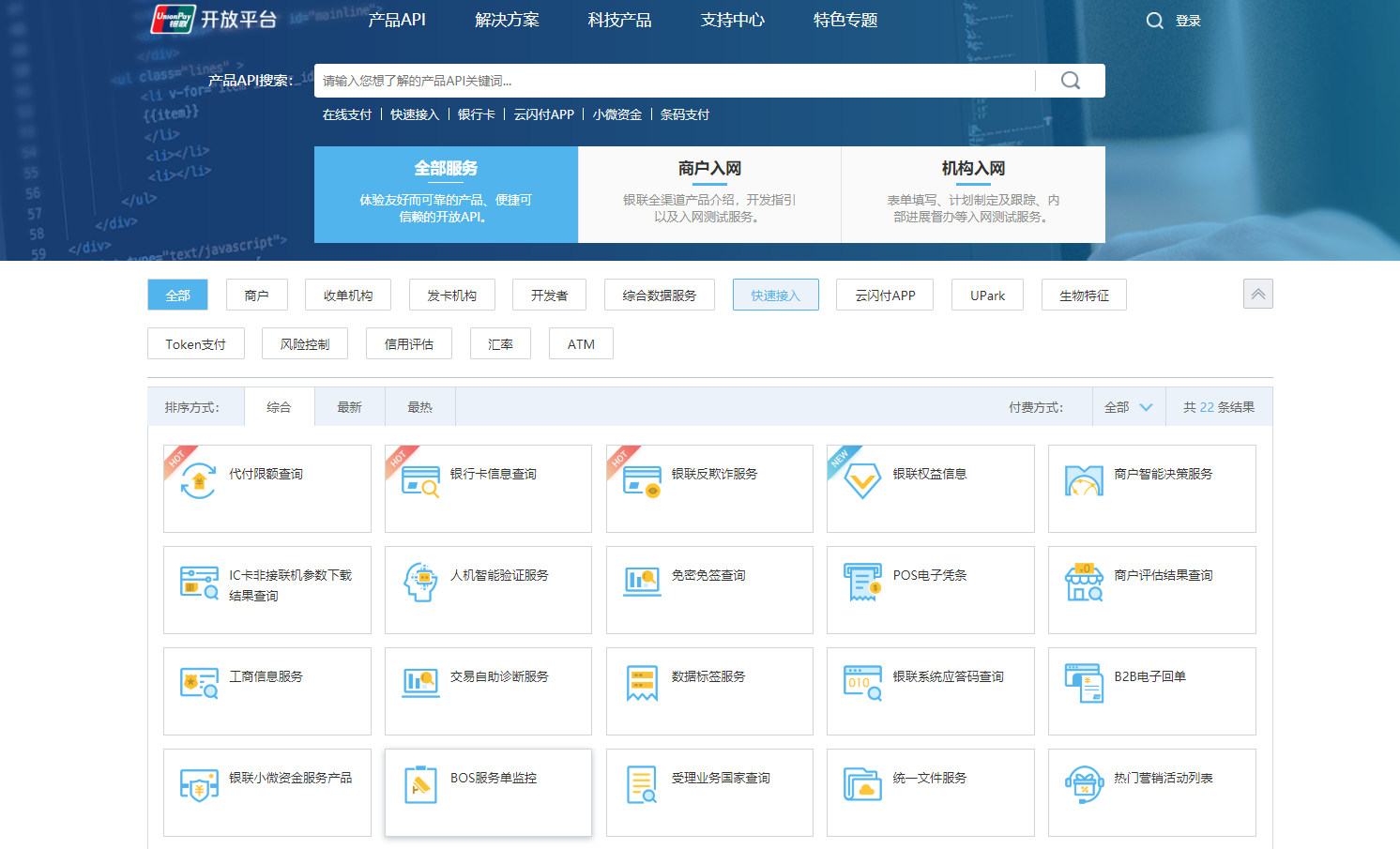This screenshot has width=1400, height=849.
Task: Click the UnionPay 开放平台 logo
Action: tap(214, 19)
